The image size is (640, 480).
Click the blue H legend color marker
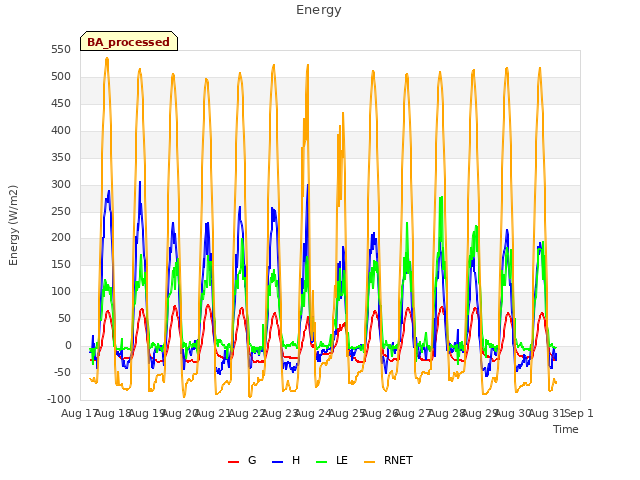tap(277, 462)
